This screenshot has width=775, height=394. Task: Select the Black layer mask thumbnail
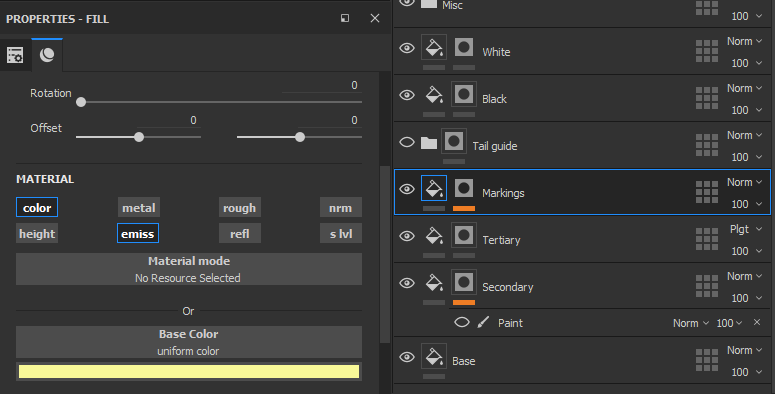click(x=464, y=94)
